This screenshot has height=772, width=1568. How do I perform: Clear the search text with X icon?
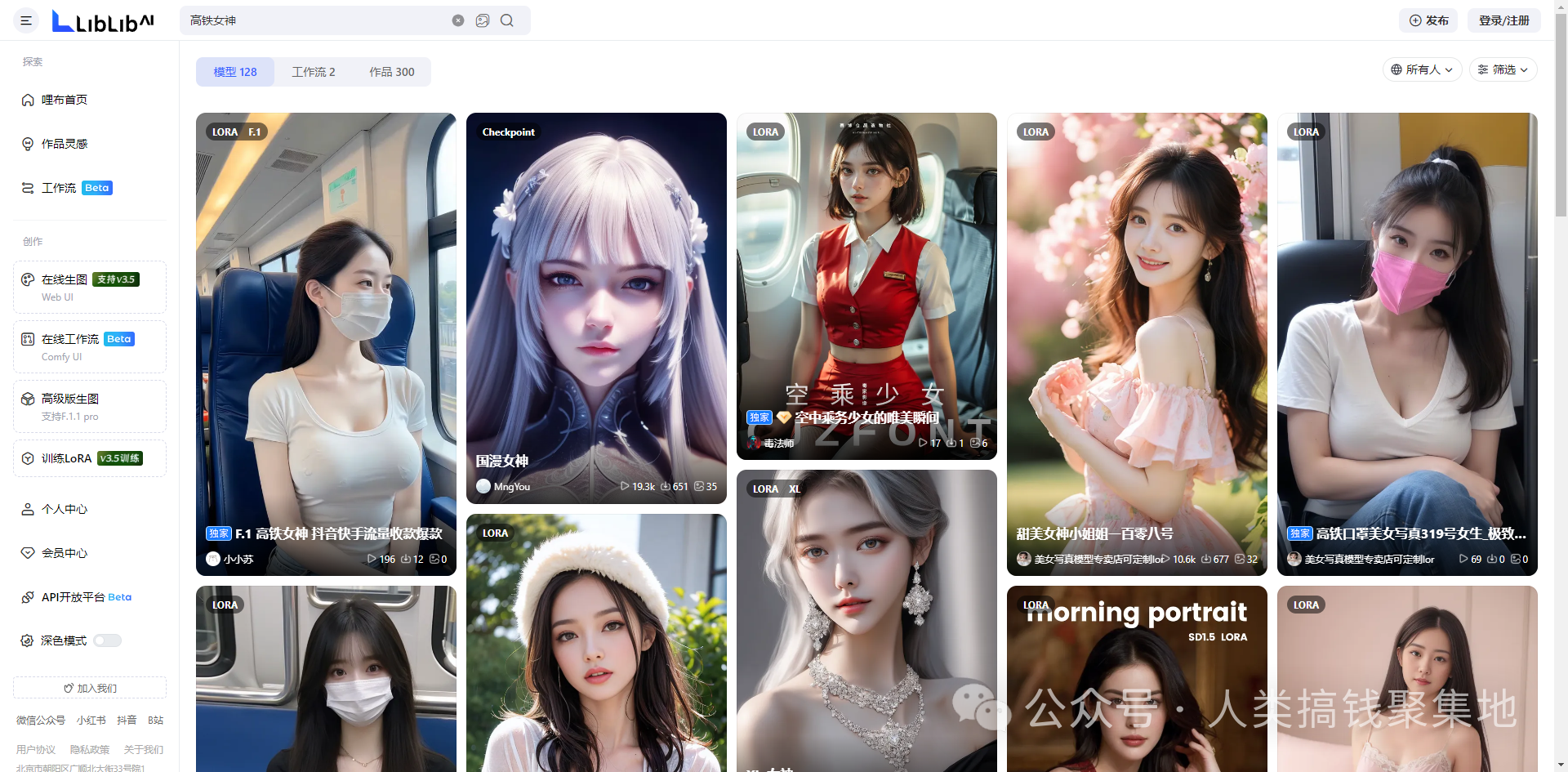[458, 20]
